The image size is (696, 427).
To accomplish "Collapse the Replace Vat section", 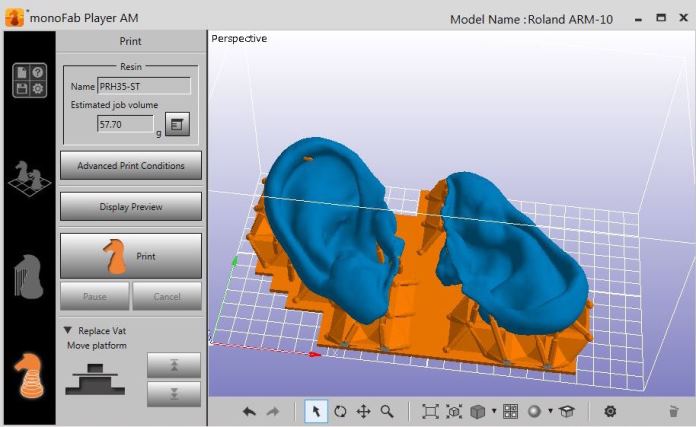I will [67, 330].
